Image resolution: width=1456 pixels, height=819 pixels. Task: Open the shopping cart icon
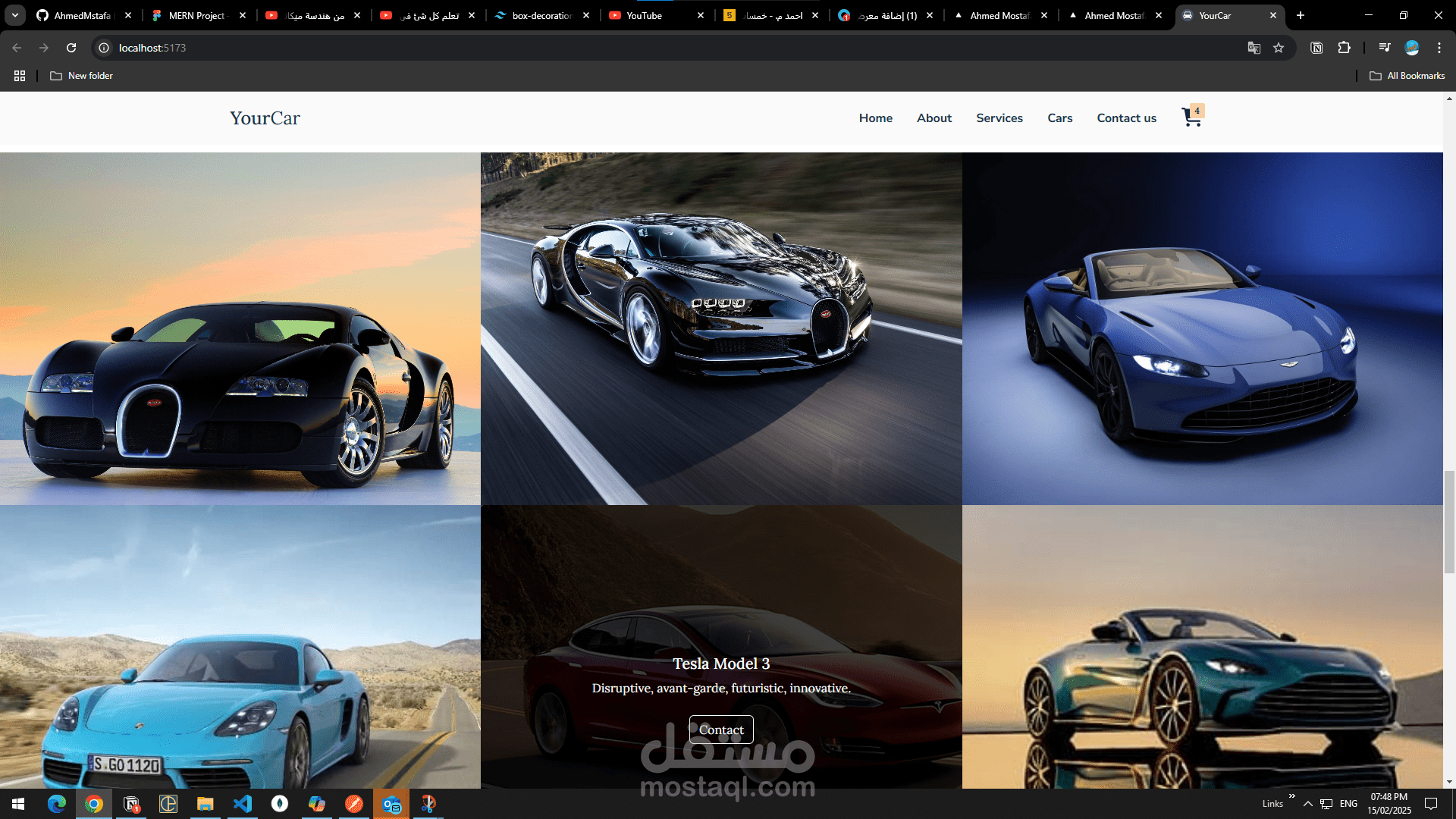(1191, 118)
